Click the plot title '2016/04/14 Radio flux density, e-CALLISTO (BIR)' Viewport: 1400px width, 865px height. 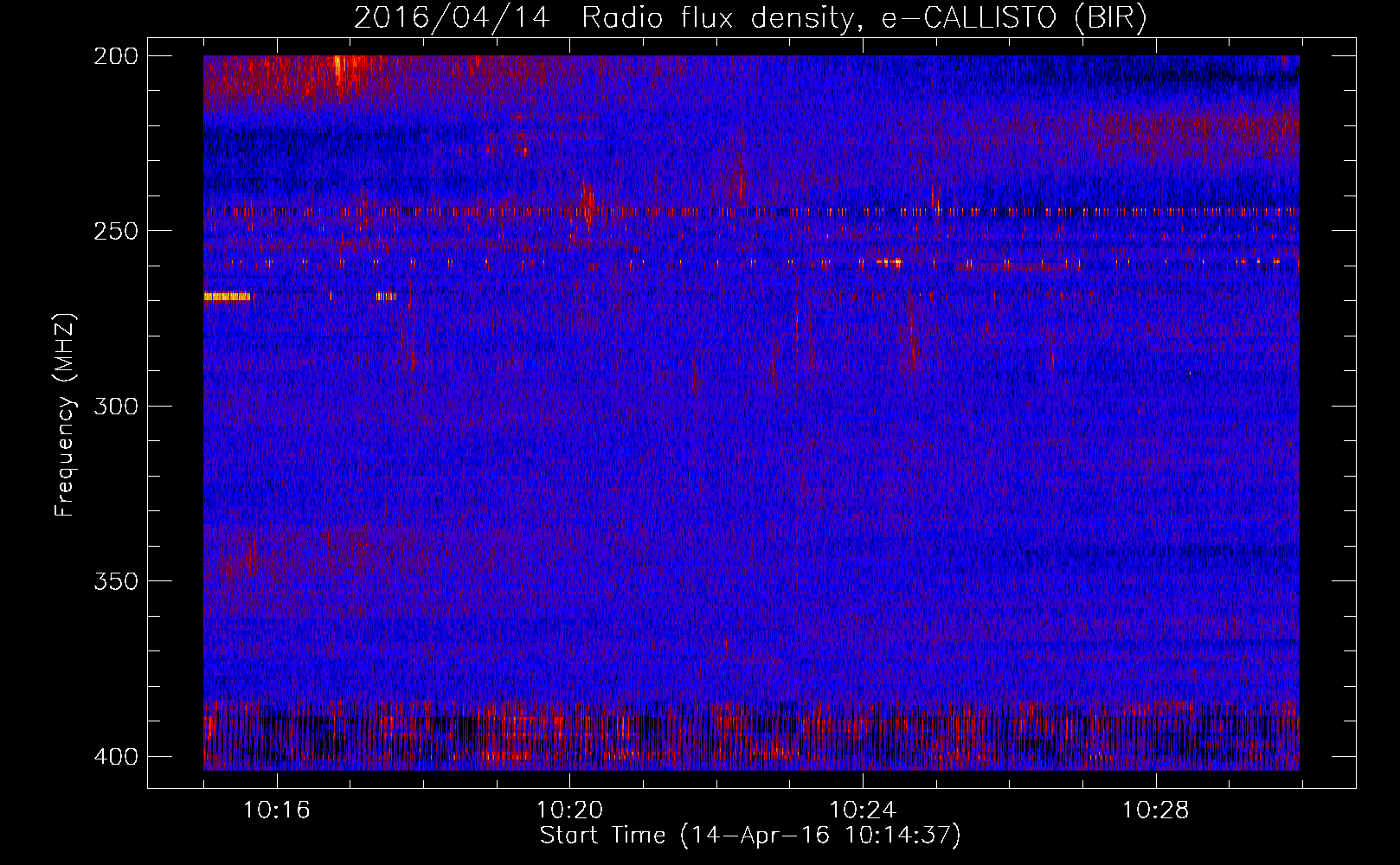(750, 17)
